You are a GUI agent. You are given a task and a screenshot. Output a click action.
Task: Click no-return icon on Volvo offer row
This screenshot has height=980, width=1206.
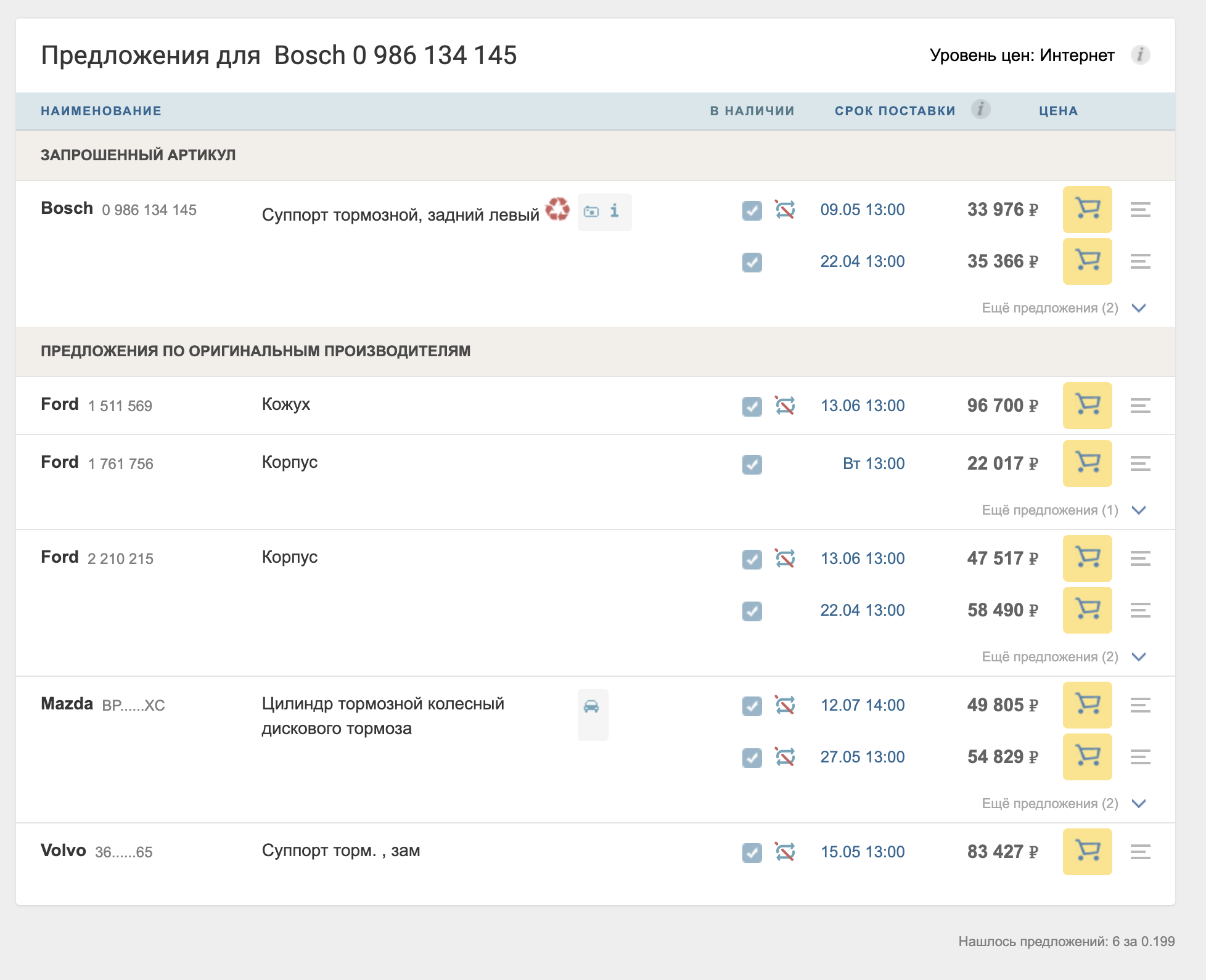coord(785,852)
